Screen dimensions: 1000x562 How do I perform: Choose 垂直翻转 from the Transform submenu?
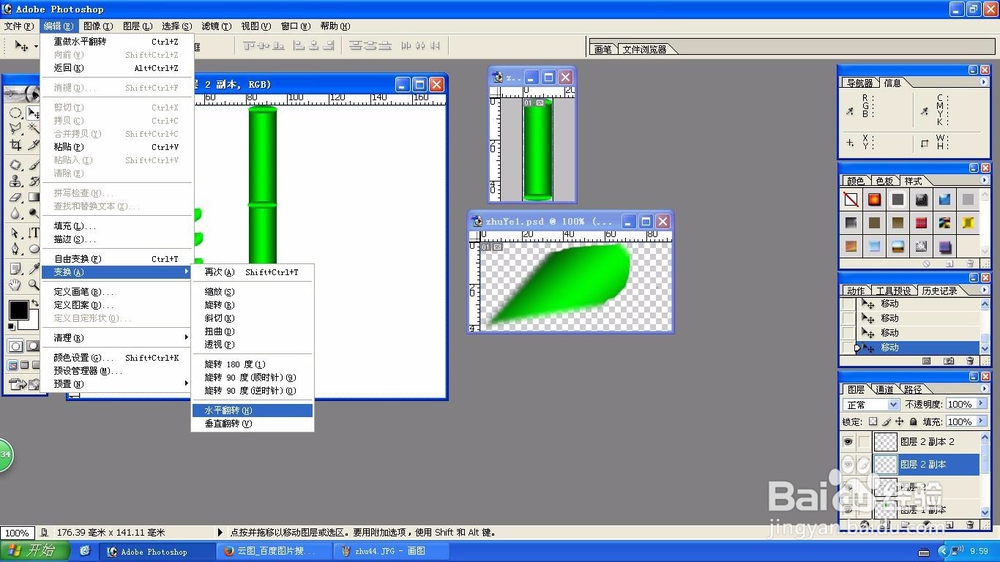coord(253,424)
